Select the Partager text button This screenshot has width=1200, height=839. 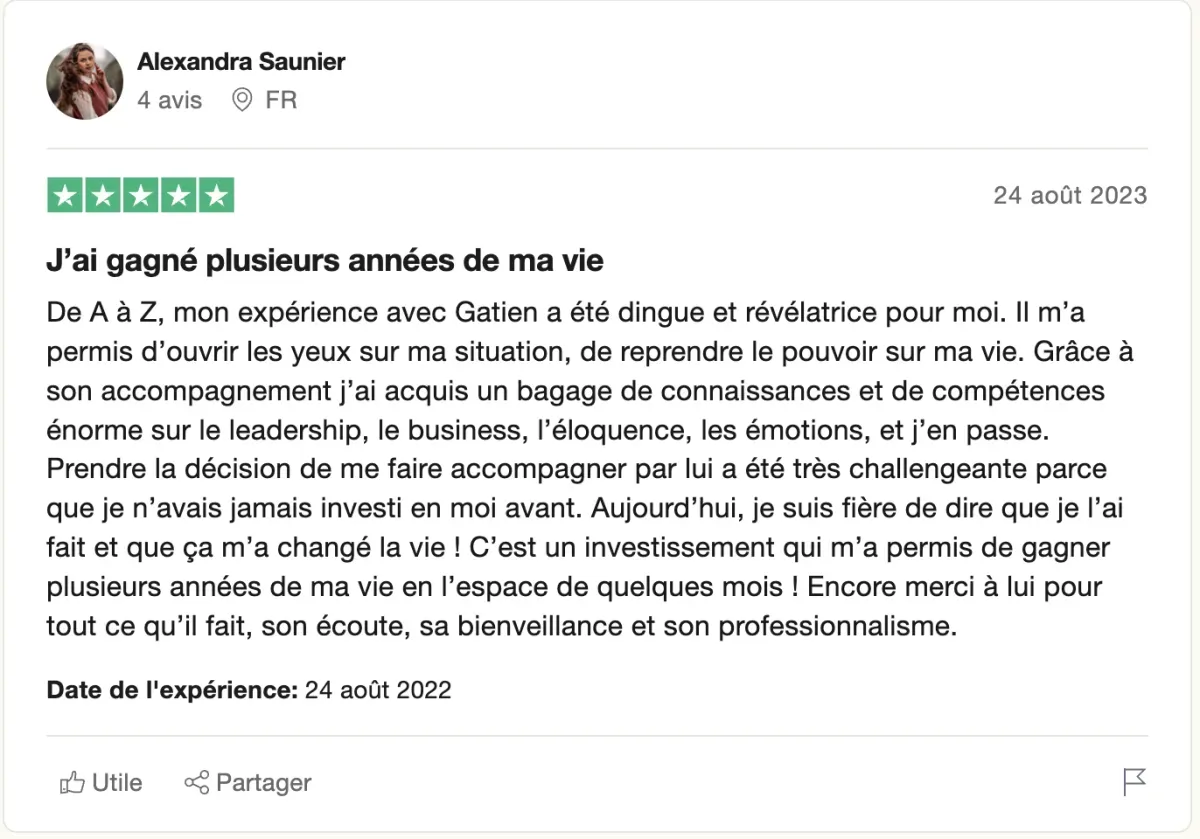click(264, 782)
